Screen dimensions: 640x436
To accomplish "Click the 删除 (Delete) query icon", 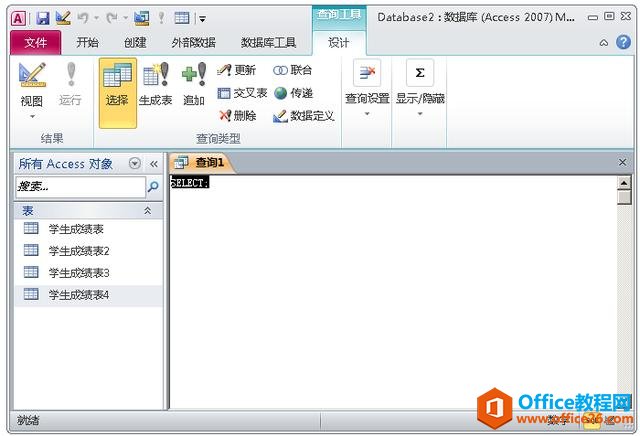I will click(x=236, y=116).
